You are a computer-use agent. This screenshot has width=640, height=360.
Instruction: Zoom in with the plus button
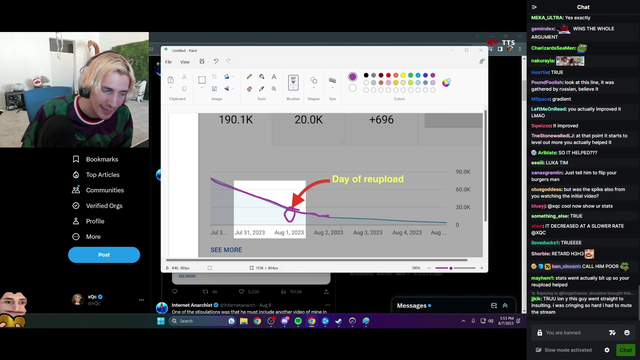click(x=482, y=268)
